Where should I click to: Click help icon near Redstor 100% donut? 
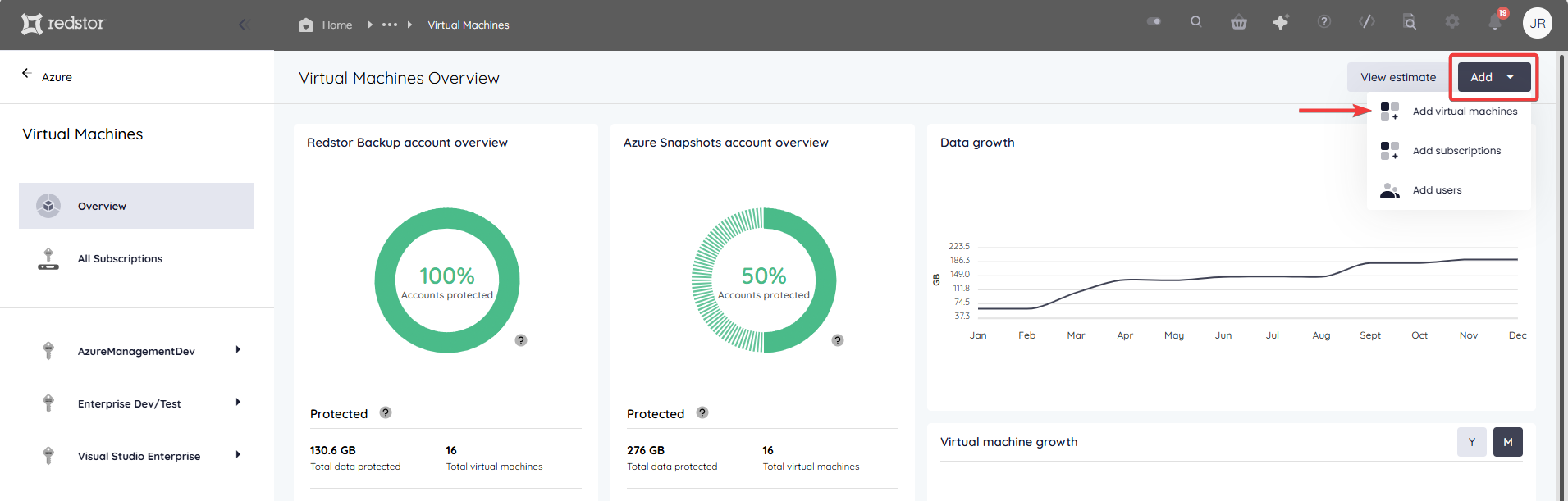[x=521, y=340]
